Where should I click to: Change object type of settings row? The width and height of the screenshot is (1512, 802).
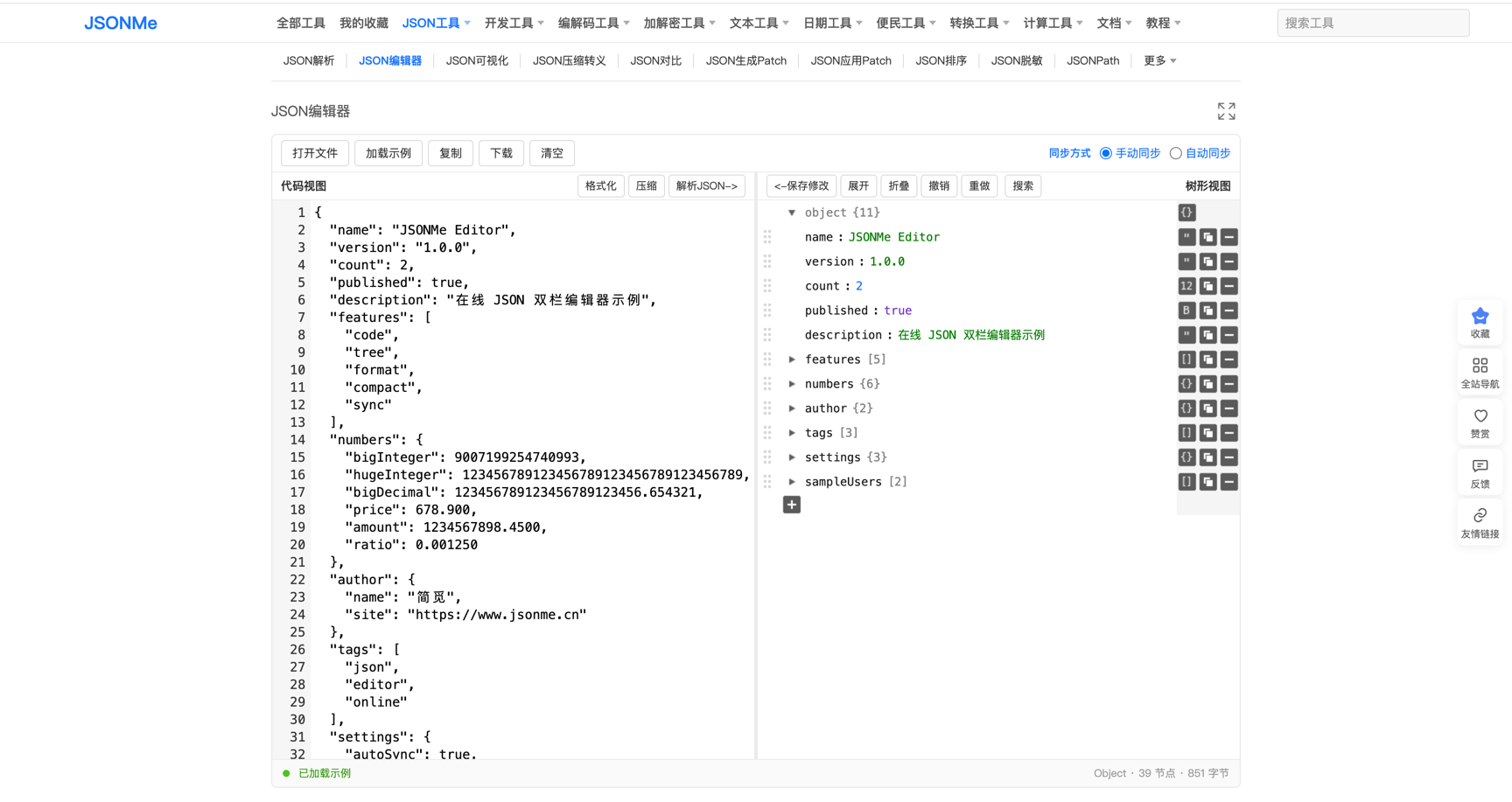tap(1186, 457)
